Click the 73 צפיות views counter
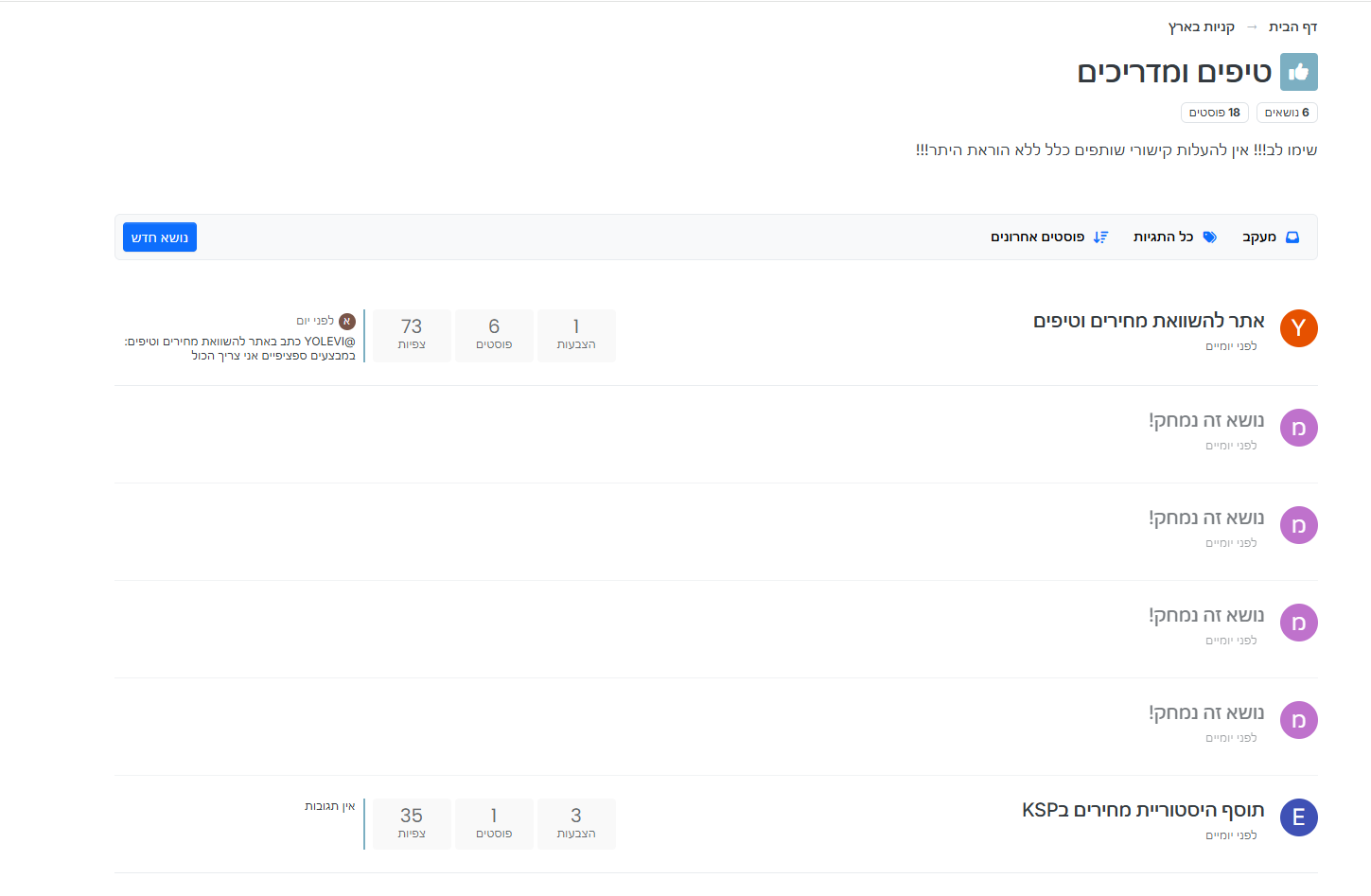Viewport: 1371px width, 896px height. coord(412,335)
